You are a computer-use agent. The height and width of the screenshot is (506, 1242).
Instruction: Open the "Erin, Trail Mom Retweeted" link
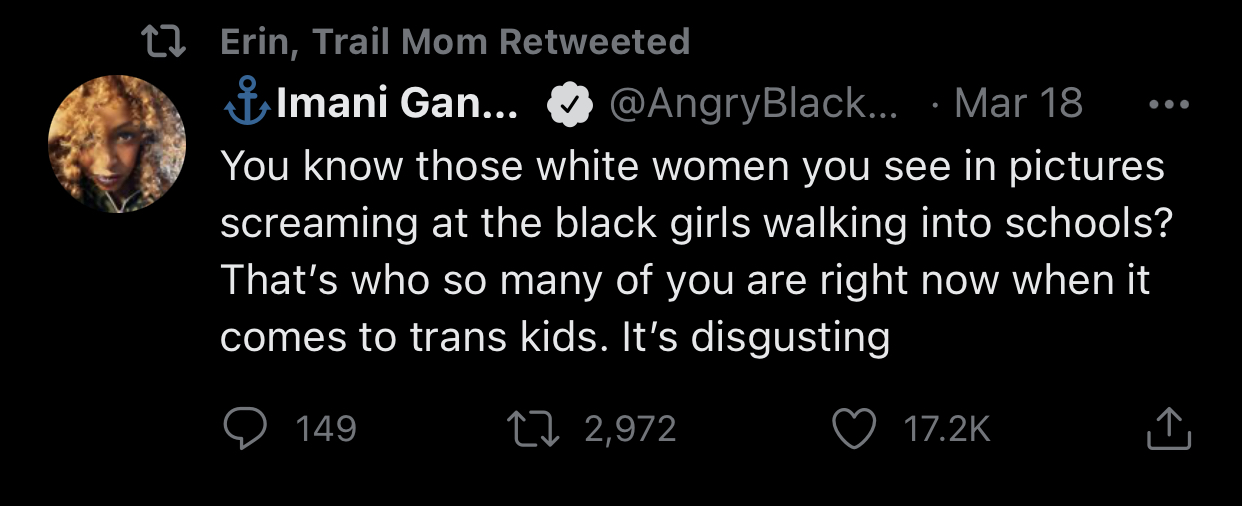tap(454, 42)
